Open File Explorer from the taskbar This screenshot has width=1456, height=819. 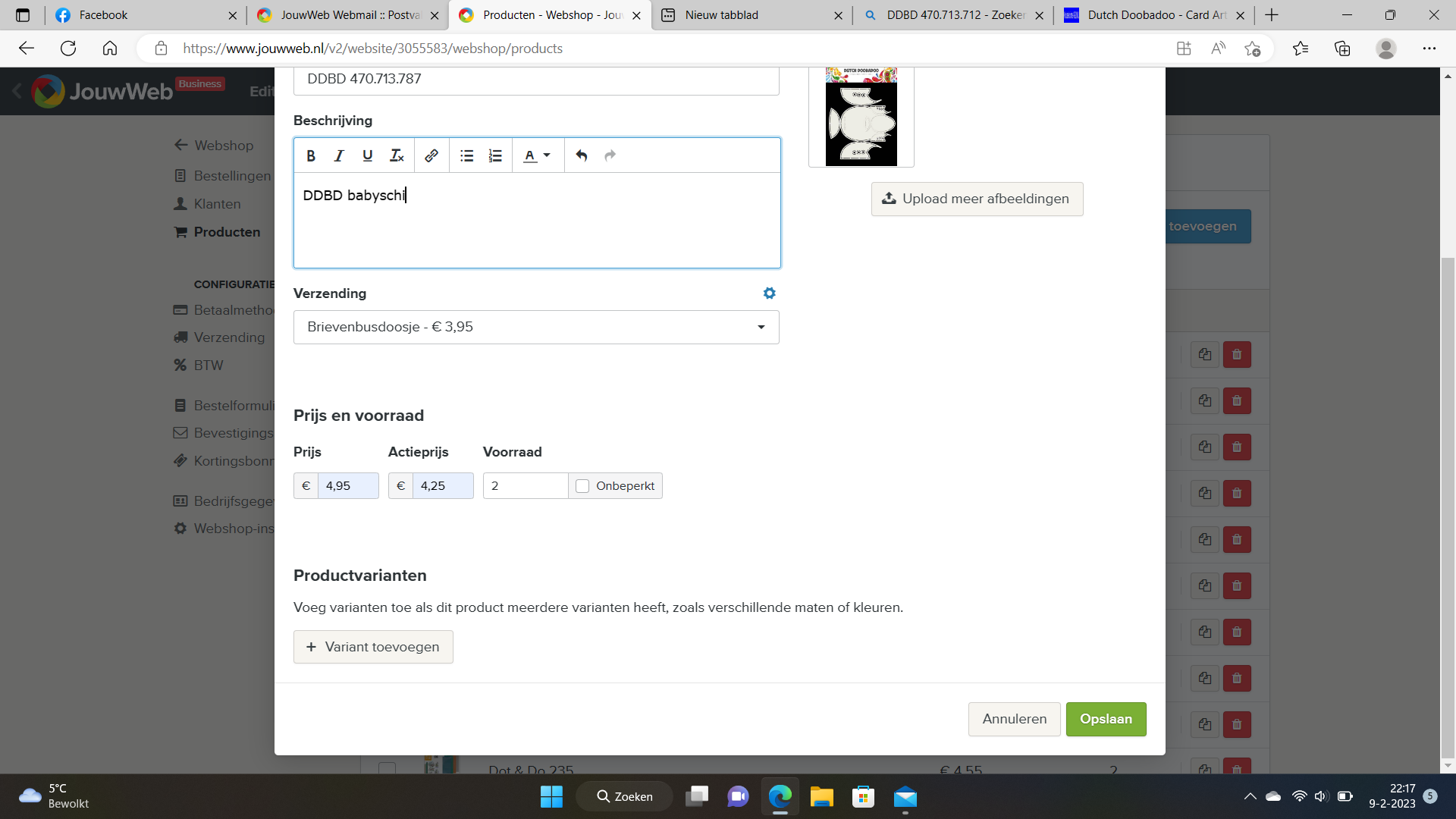821,796
